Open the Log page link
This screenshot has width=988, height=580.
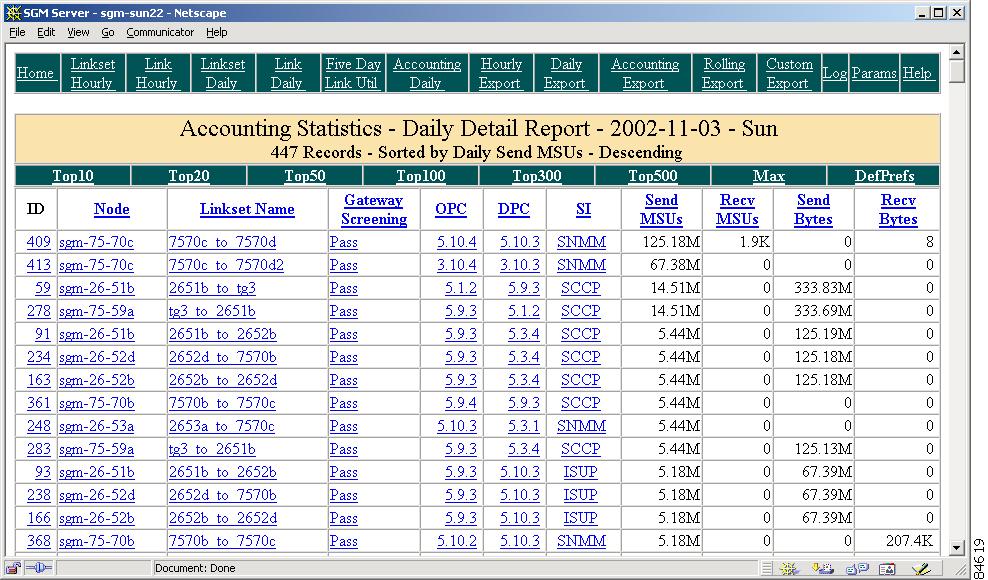tap(835, 73)
